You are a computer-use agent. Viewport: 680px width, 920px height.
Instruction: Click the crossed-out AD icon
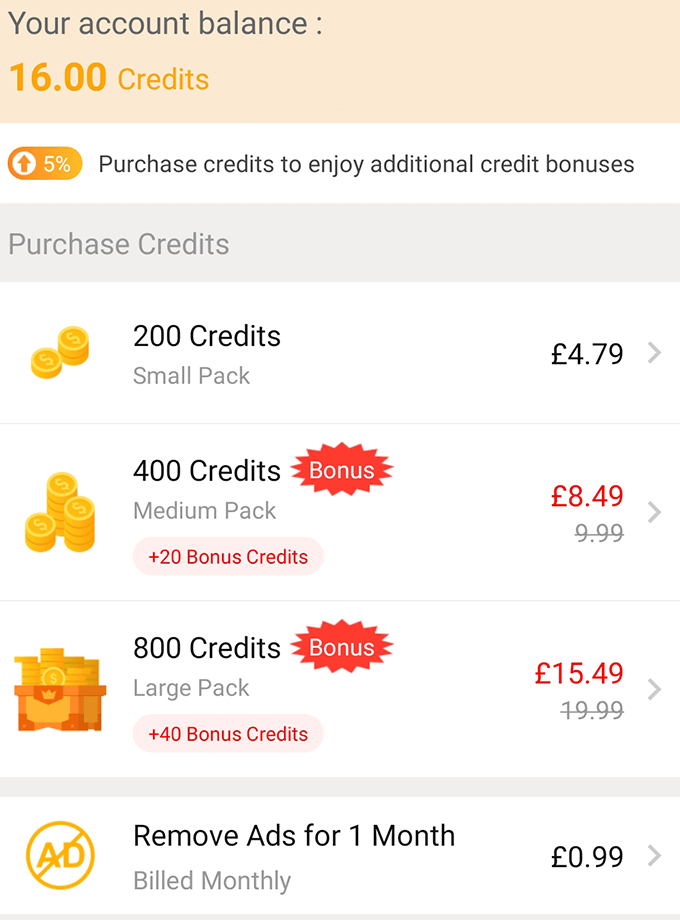60,855
